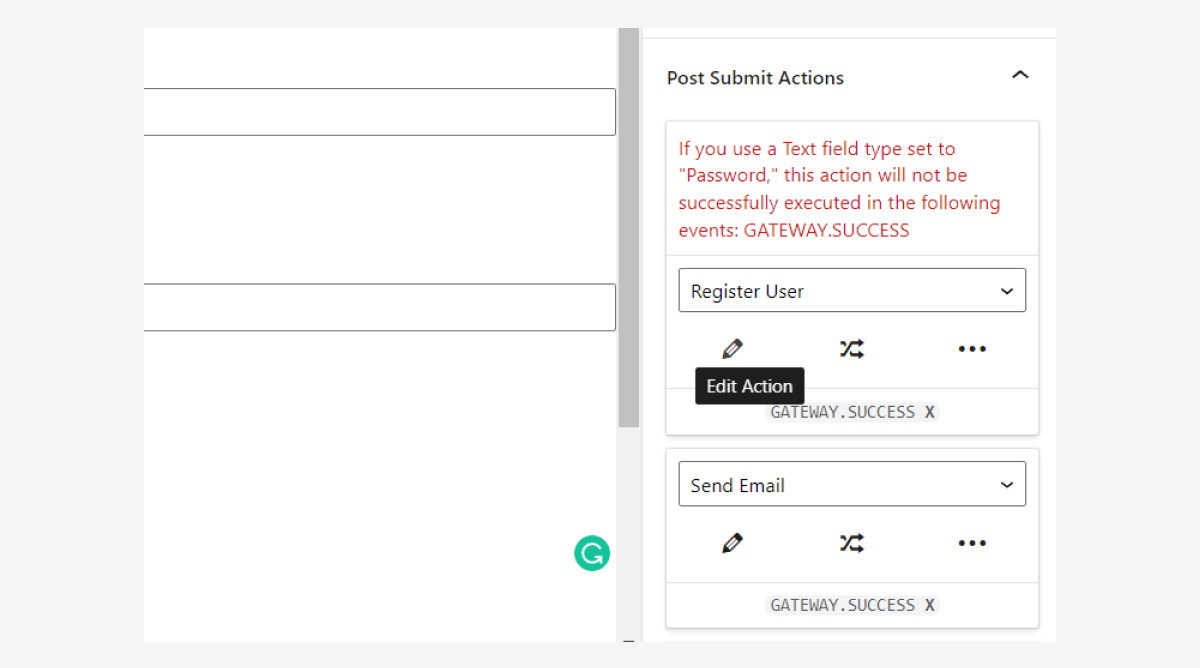Remove GATEWAY.SUCCESS event X under Send Email
The image size is (1200, 668).
pyautogui.click(x=930, y=605)
